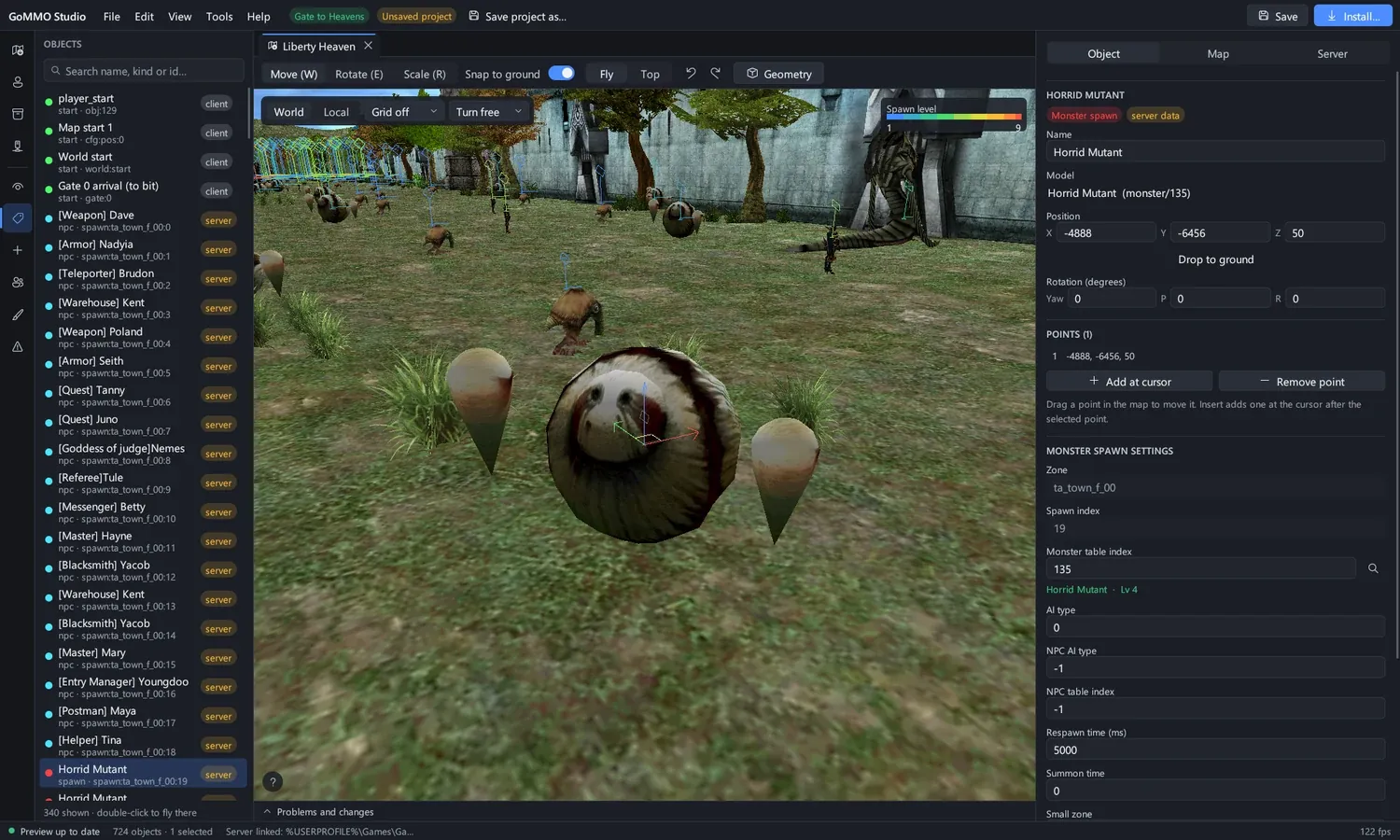1400x840 pixels.
Task: Open the map panel icon in sidebar
Action: tap(18, 50)
